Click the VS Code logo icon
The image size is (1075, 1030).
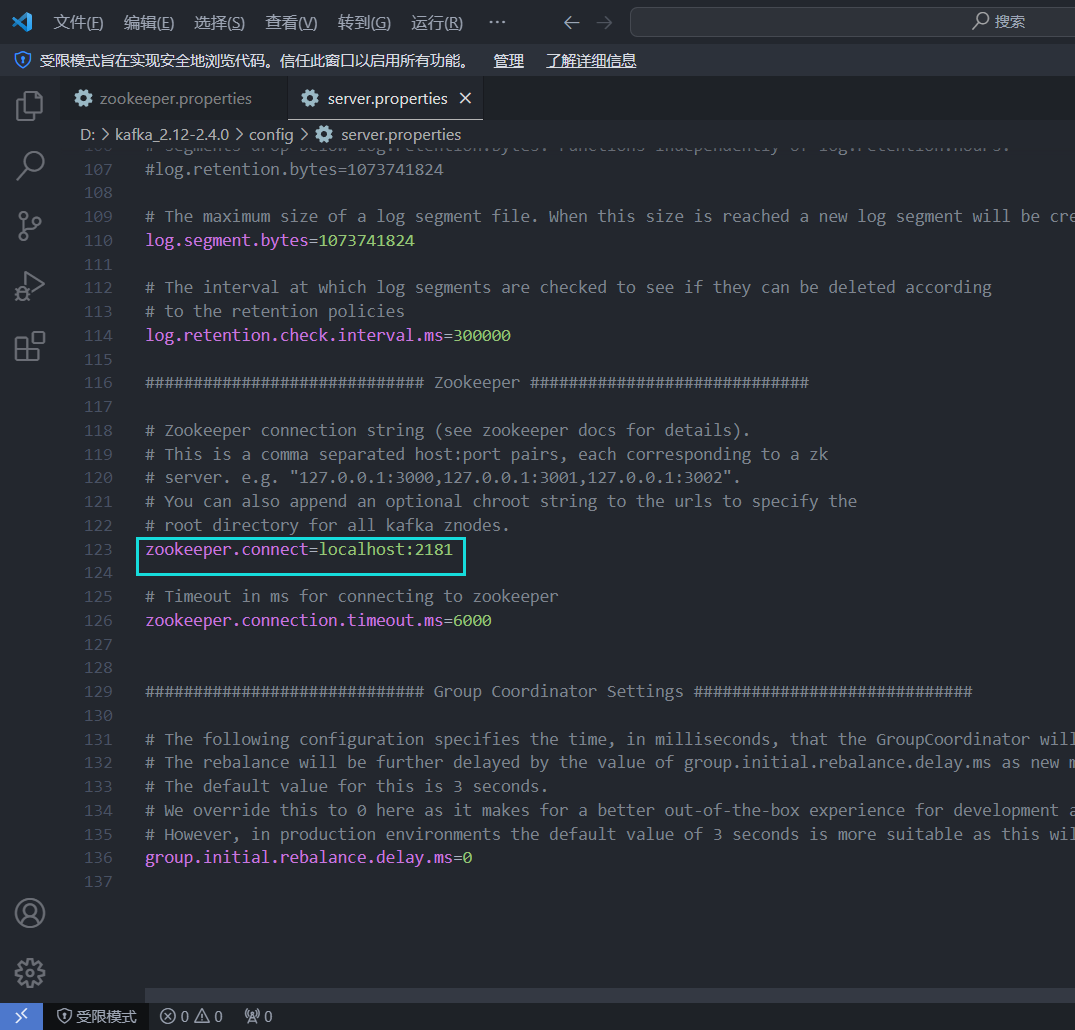coord(22,22)
